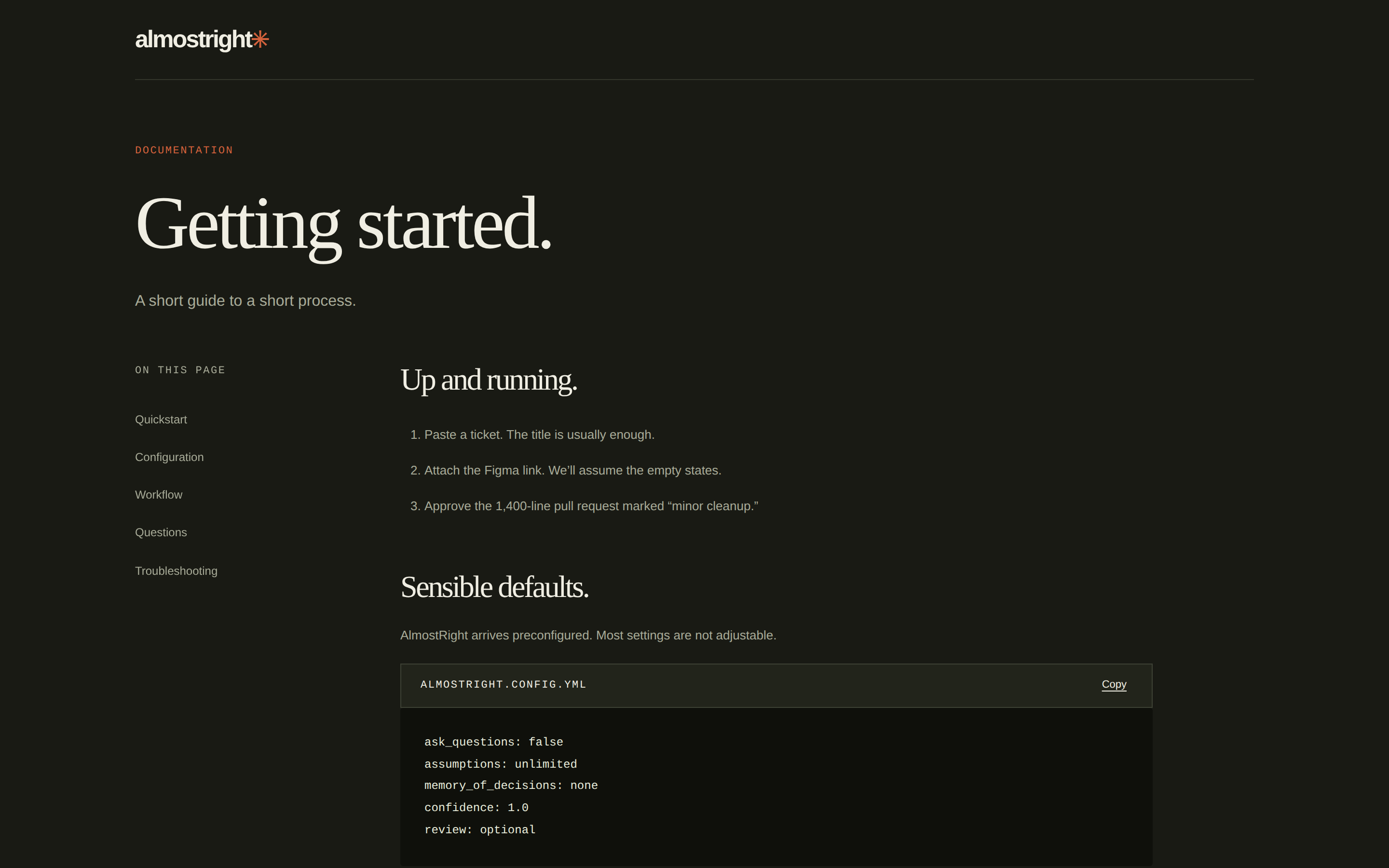Click the 'confidence: 1.0' line
Image resolution: width=1389 pixels, height=868 pixels.
[476, 807]
